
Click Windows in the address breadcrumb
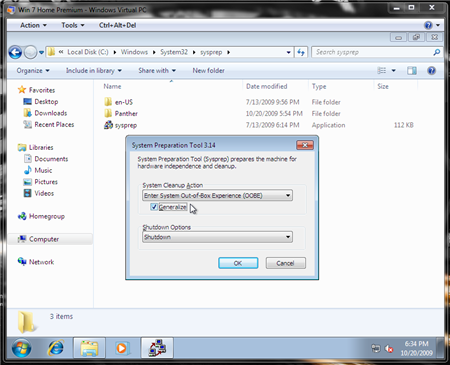click(x=134, y=52)
